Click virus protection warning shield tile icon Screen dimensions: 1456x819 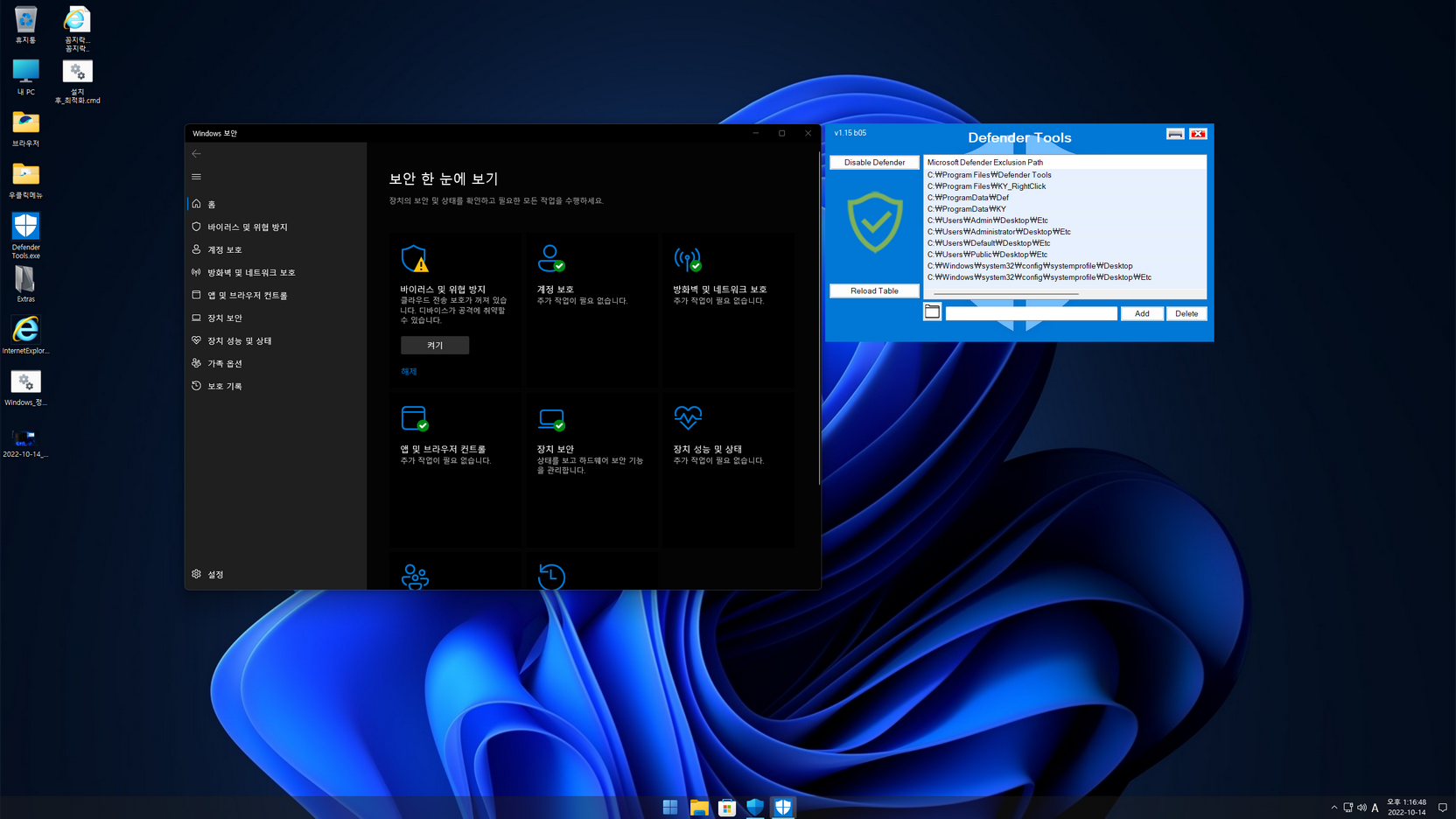tap(415, 259)
